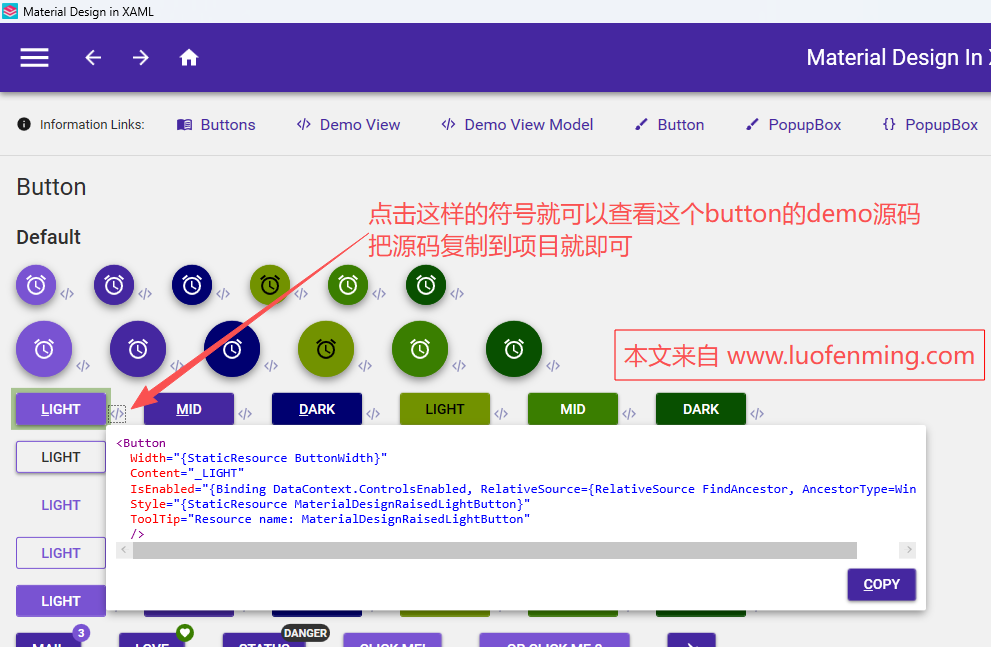
Task: Open the Demo View Model link
Action: pyautogui.click(x=517, y=124)
